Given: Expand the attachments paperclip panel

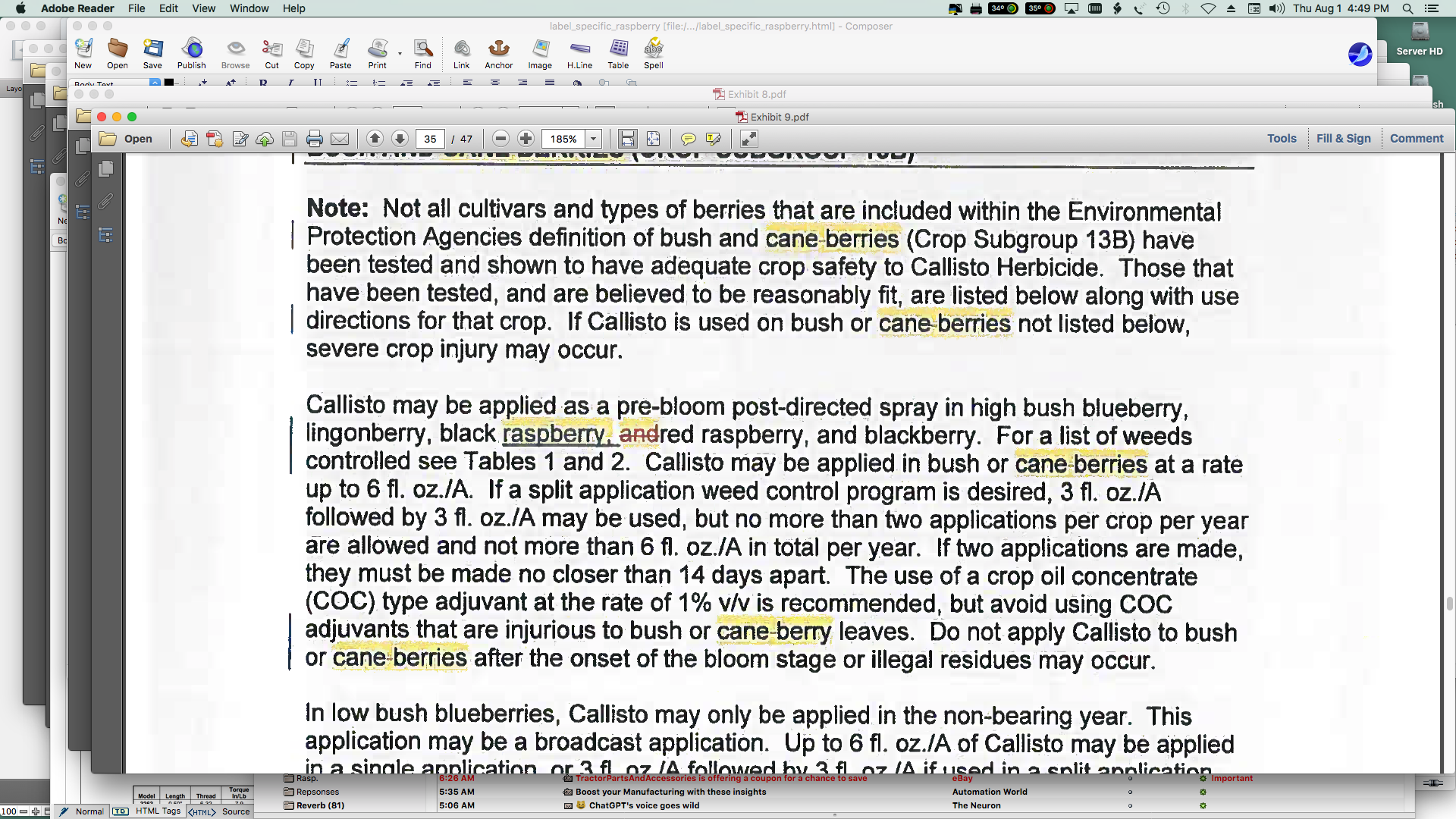Looking at the screenshot, I should pos(106,201).
